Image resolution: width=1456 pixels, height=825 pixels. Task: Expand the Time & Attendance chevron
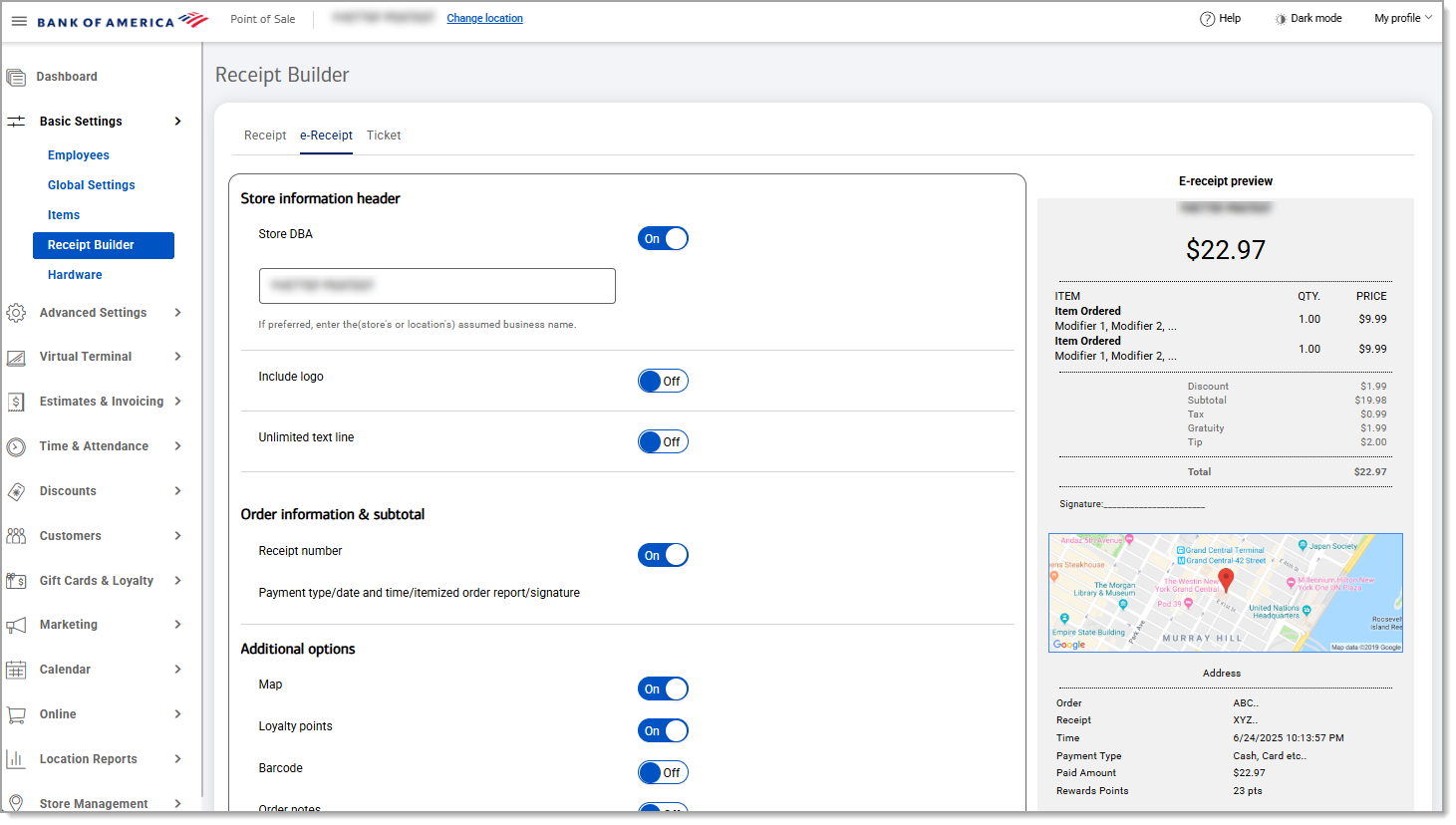point(178,446)
